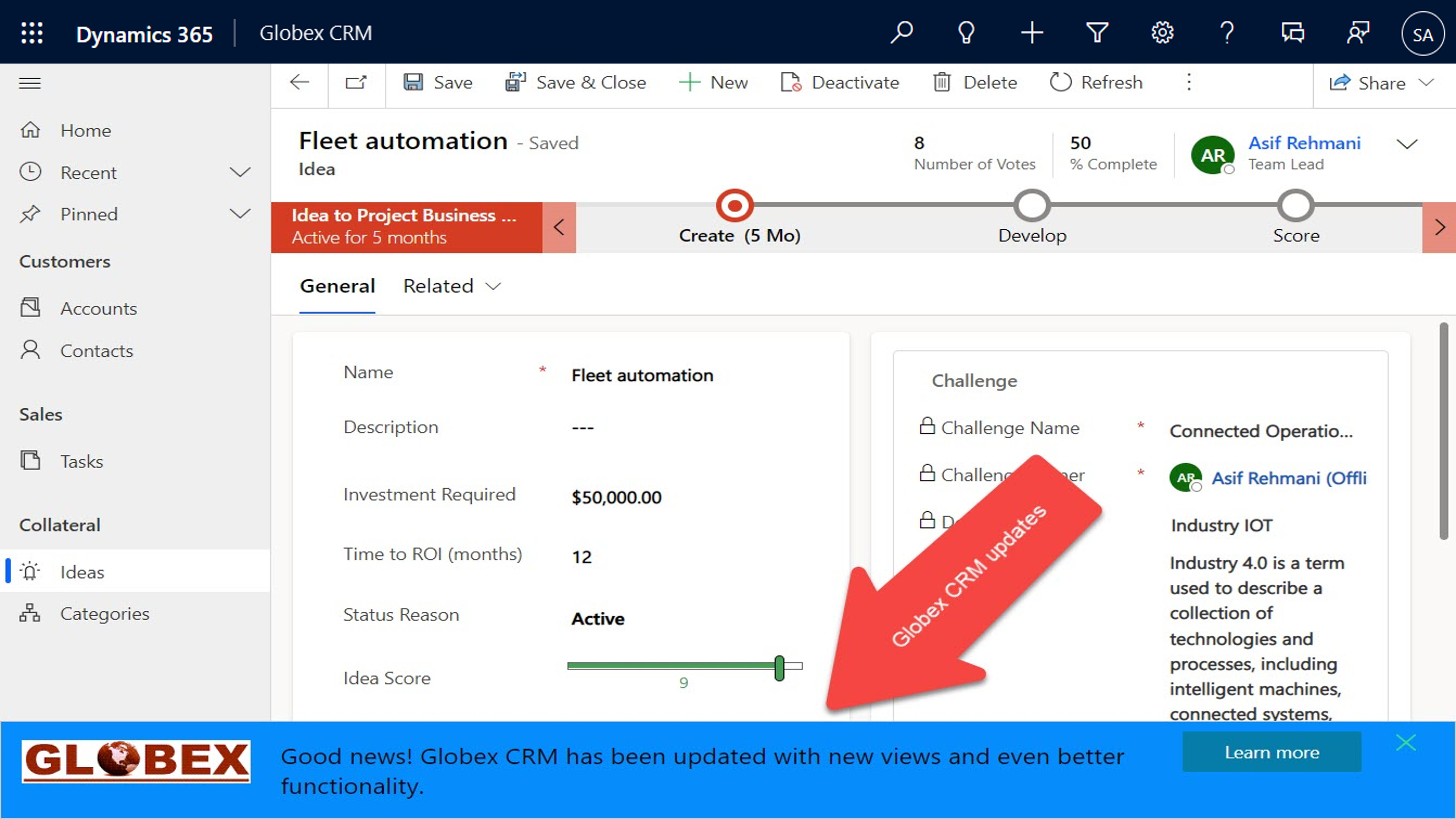The image size is (1456, 819).
Task: Open the more commands overflow menu
Action: pyautogui.click(x=1189, y=82)
